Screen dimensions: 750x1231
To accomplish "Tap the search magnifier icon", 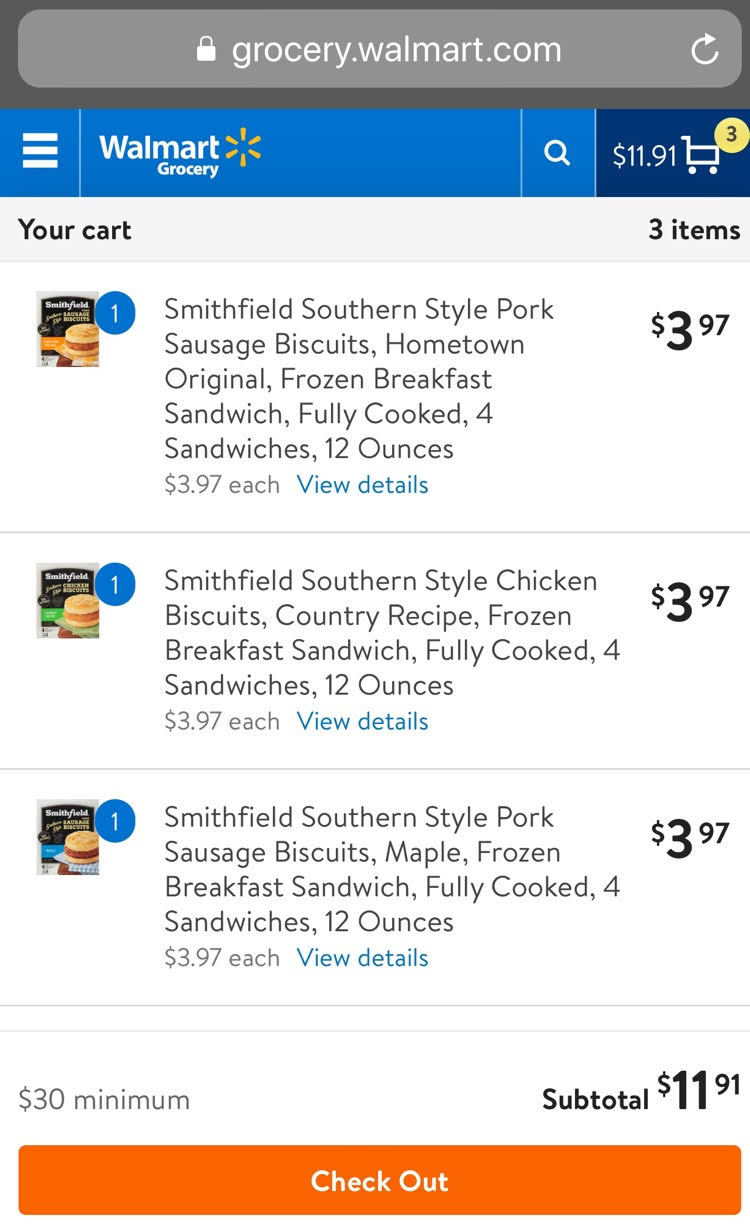I will point(557,153).
